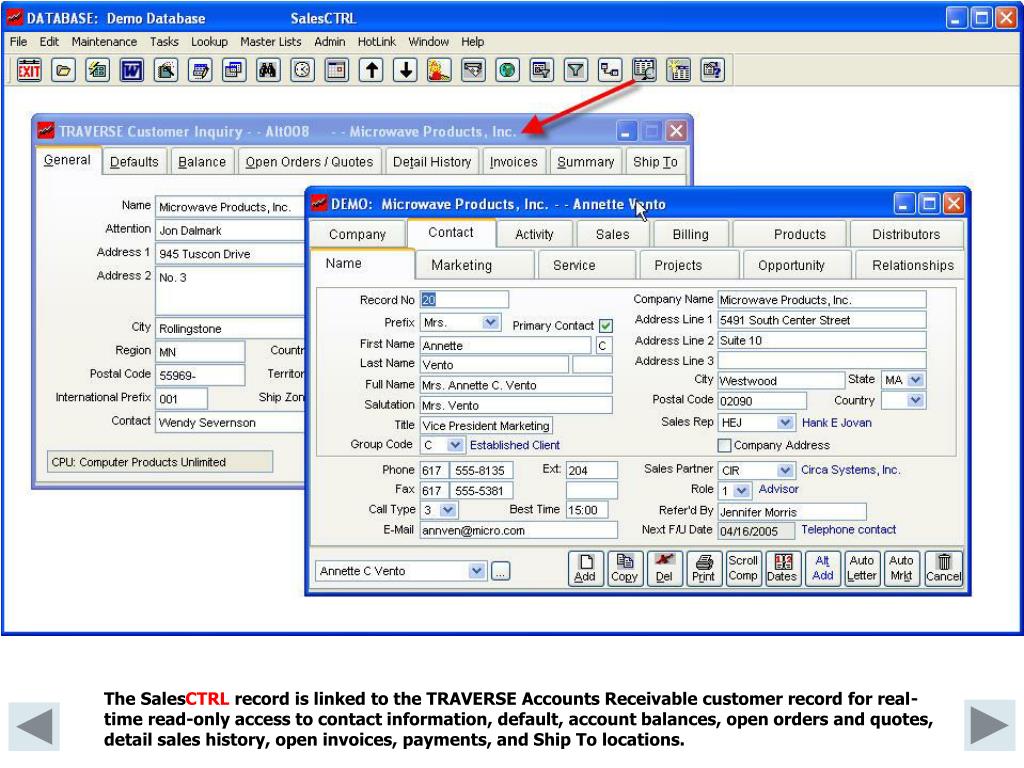
Task: Click the Next F/U Date field
Action: [756, 531]
